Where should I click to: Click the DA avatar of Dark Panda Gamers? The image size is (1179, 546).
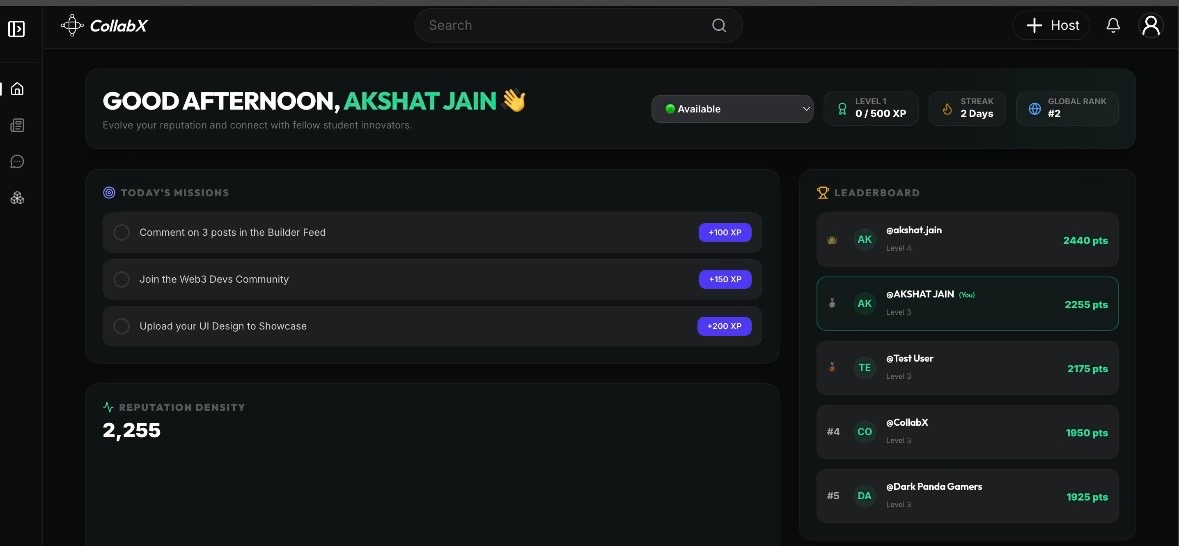pos(865,496)
